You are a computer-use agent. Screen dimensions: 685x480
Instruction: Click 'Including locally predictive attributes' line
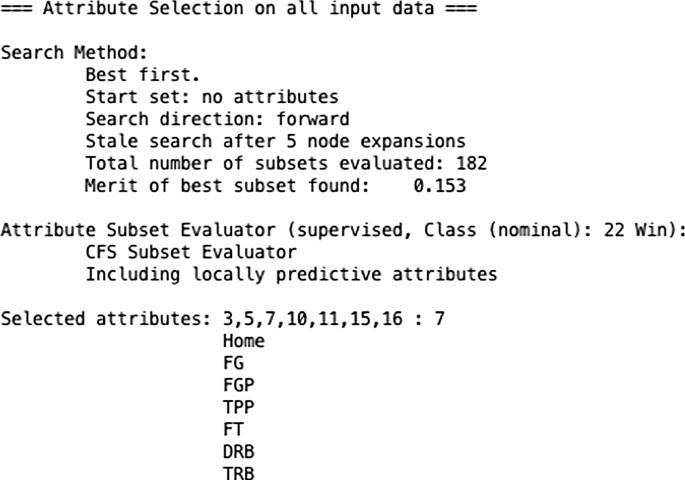click(x=291, y=275)
